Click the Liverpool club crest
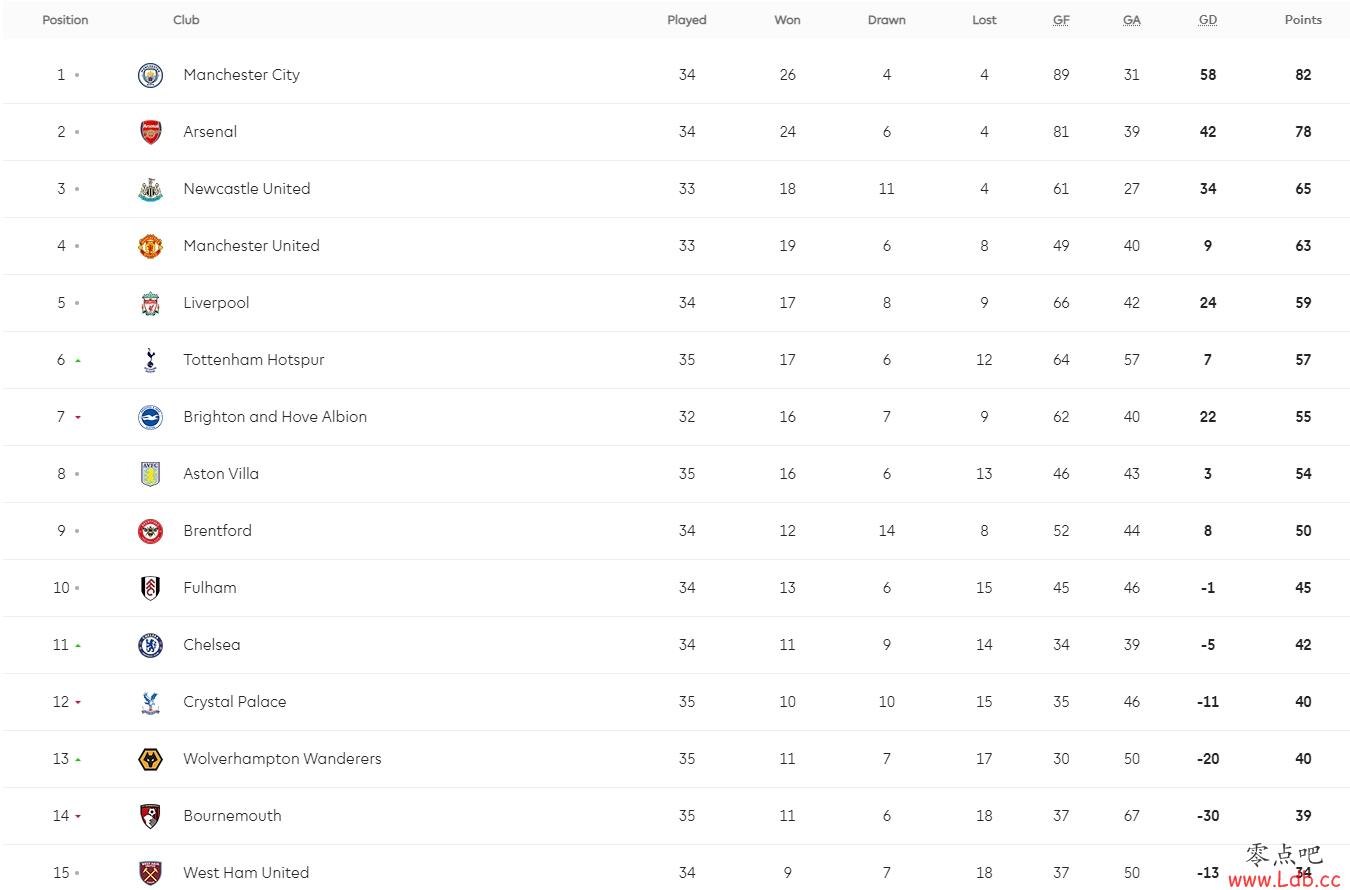This screenshot has width=1350, height=890. coord(150,303)
